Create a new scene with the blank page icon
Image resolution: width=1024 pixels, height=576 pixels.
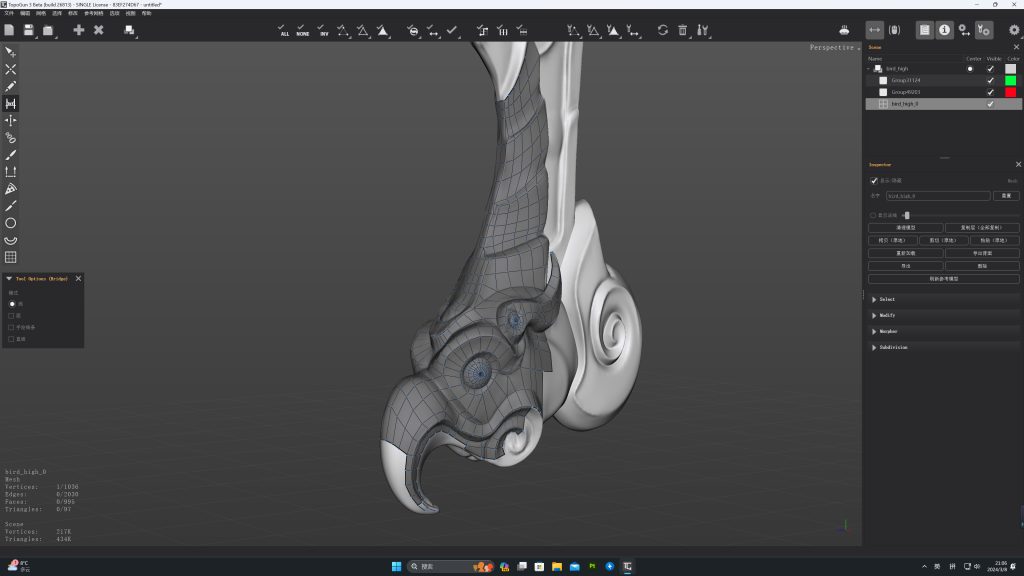(9, 30)
